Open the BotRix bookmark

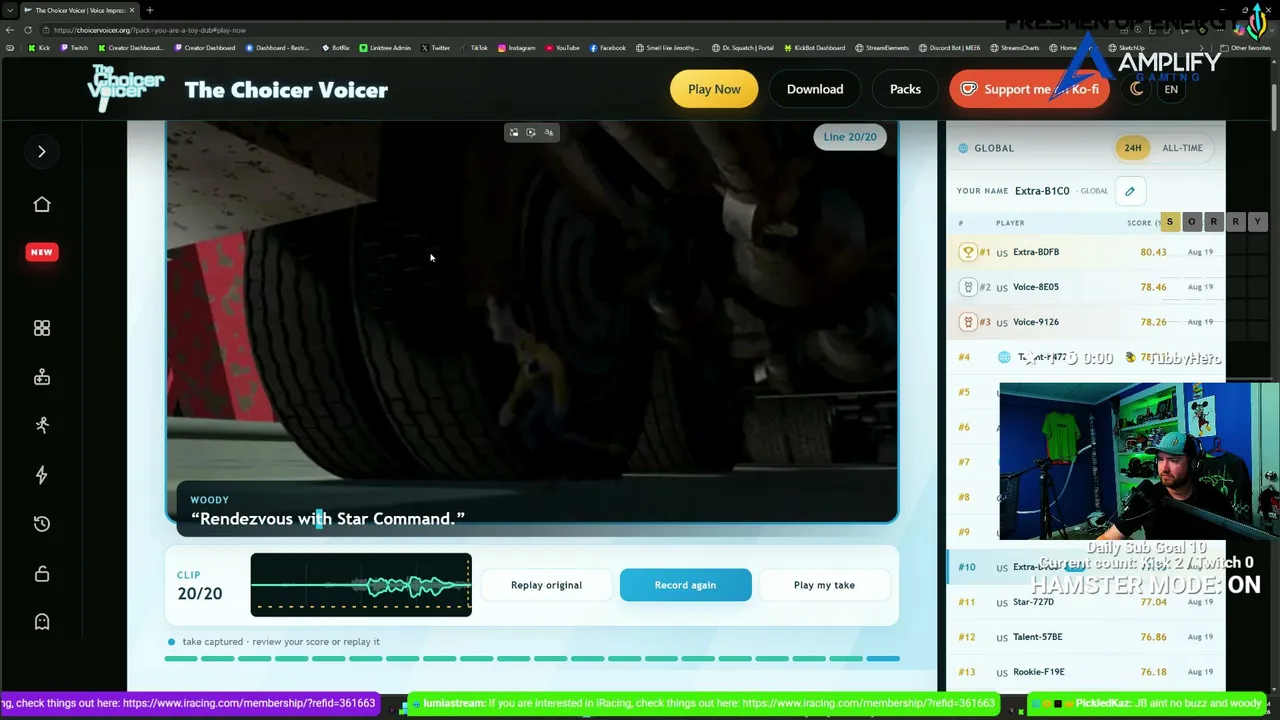pos(336,48)
